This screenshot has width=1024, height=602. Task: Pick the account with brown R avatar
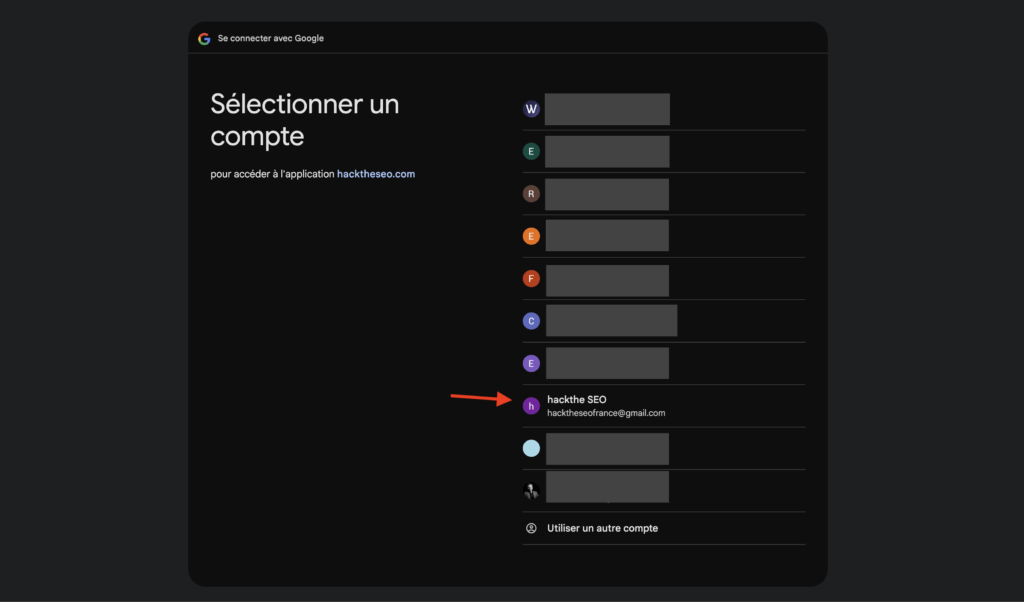tap(664, 194)
